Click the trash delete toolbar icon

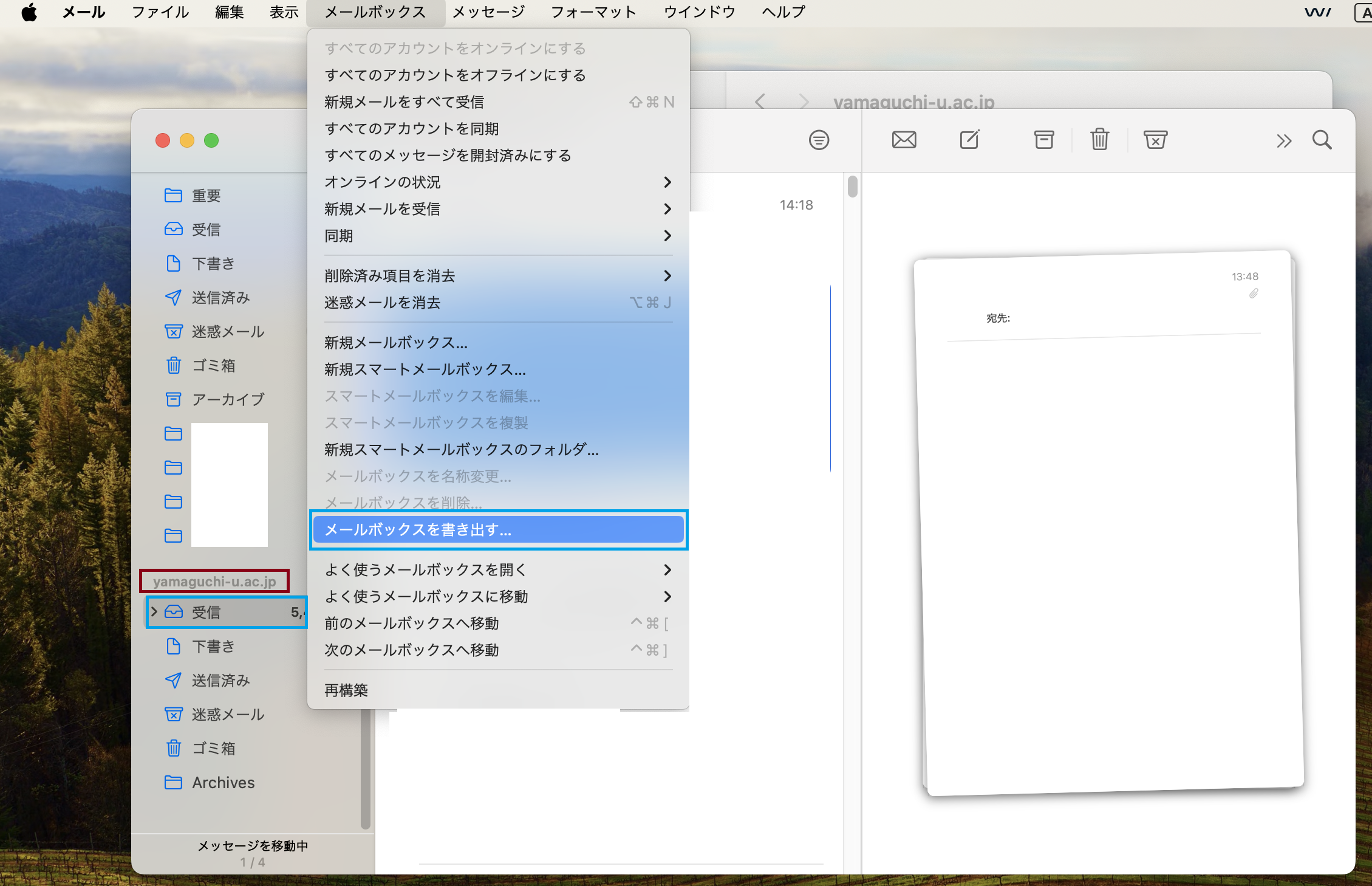point(1100,140)
